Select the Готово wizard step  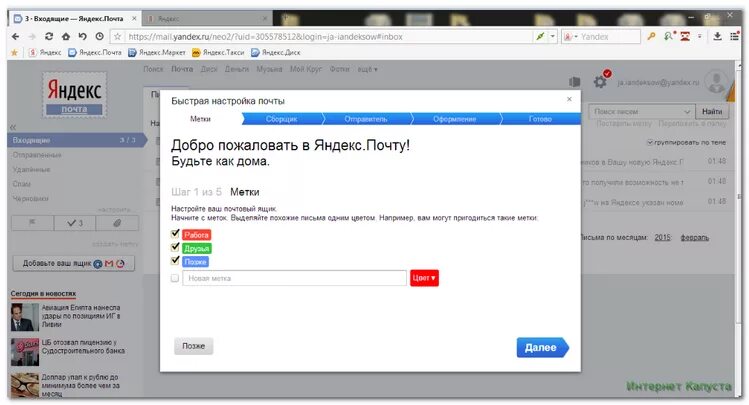click(540, 119)
